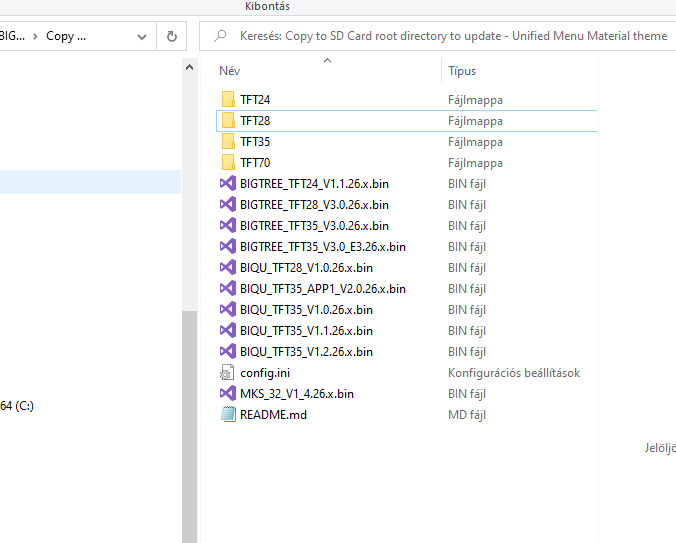Click the navigation pane scrollbar thumb

click(x=189, y=427)
